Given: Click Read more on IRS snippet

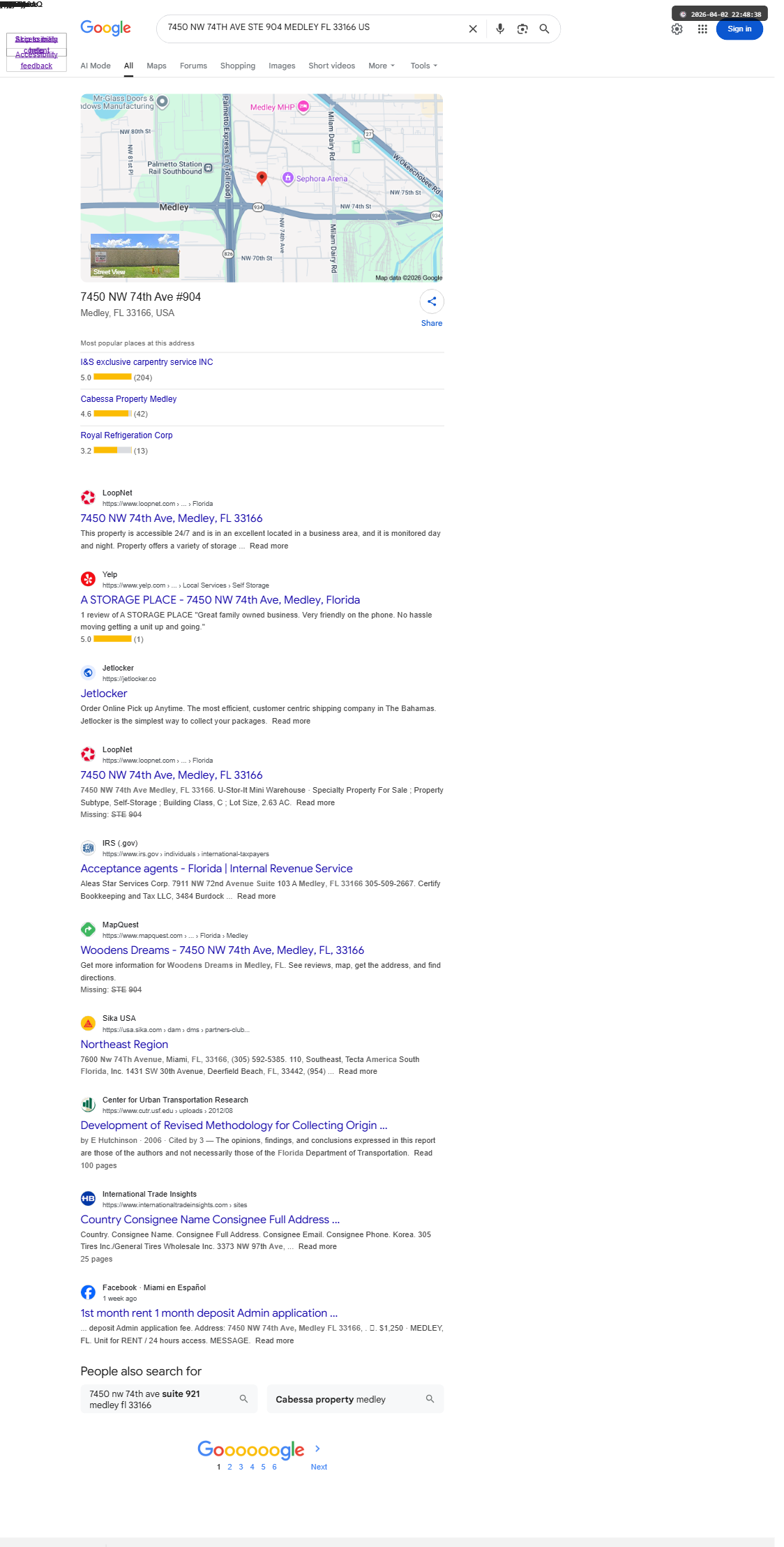Looking at the screenshot, I should (x=256, y=897).
